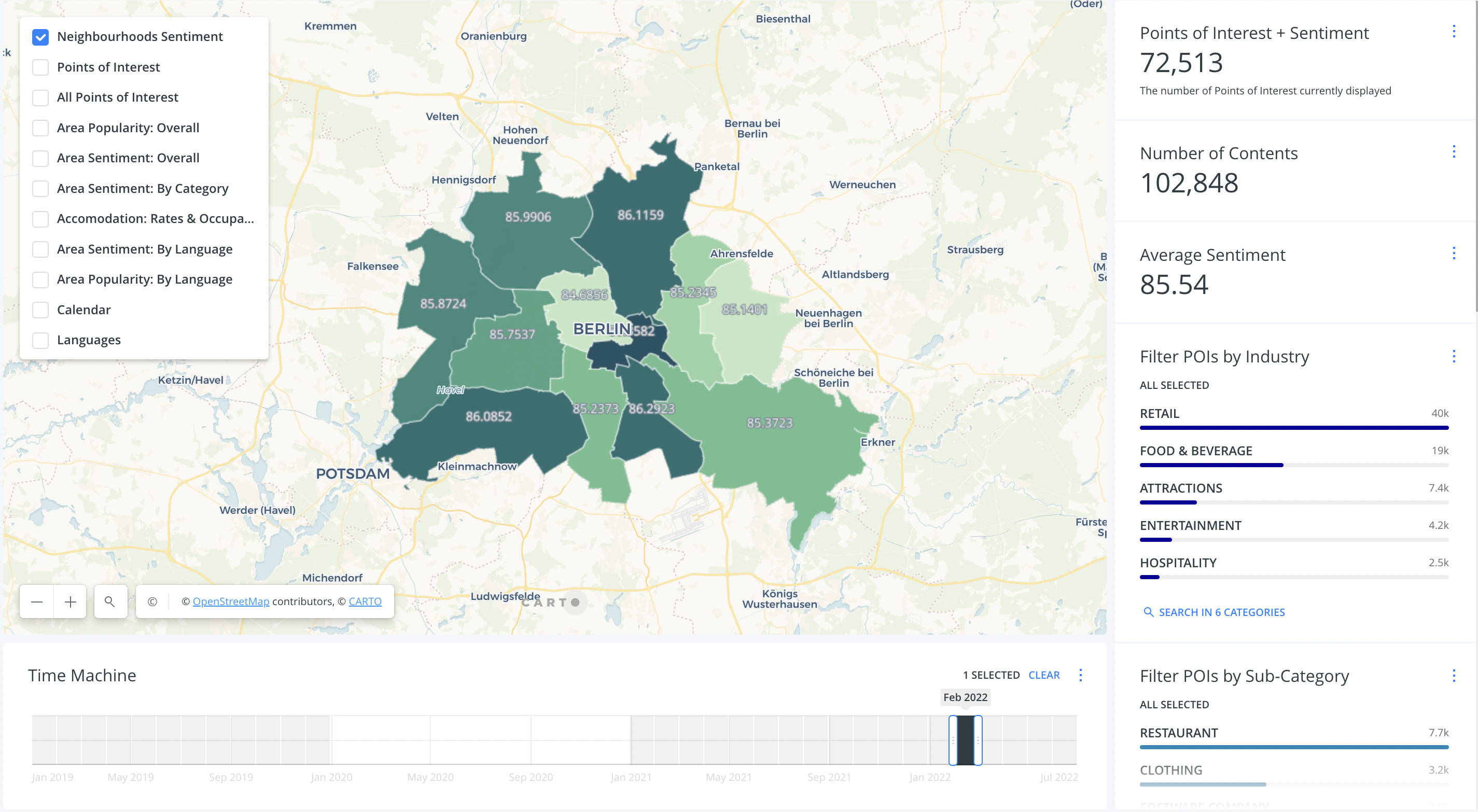Screen dimensions: 1478x812
Task: Open options menu for Average Sentiment widget
Action: (x=1453, y=253)
